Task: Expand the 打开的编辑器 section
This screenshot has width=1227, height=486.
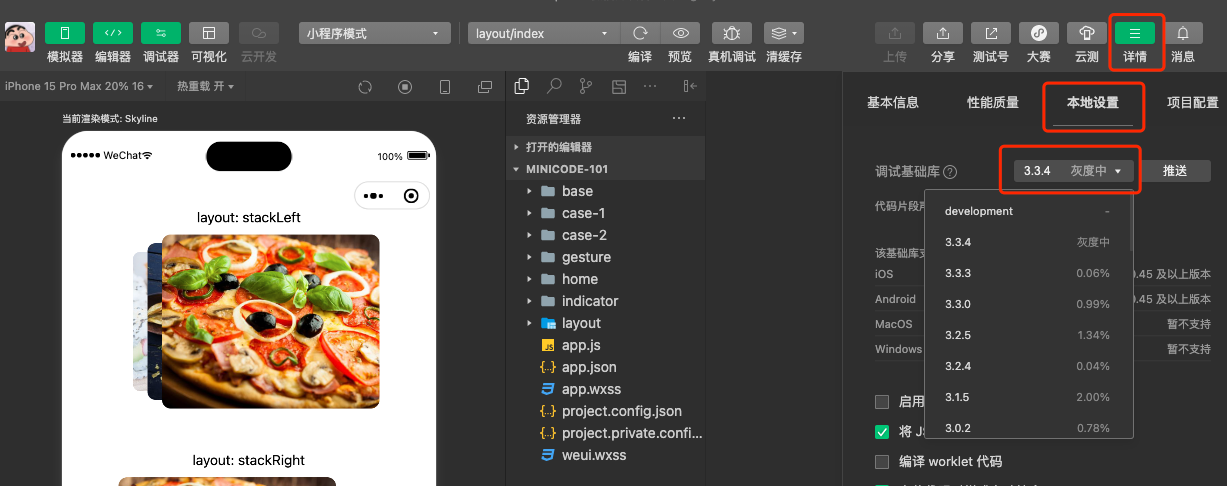Action: click(605, 147)
